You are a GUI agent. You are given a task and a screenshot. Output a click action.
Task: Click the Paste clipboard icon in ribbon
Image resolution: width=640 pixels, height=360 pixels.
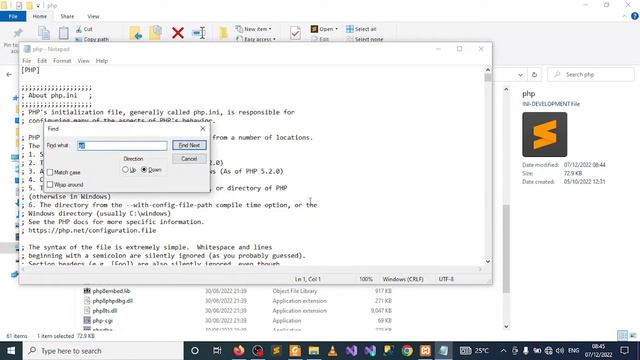[x=64, y=33]
